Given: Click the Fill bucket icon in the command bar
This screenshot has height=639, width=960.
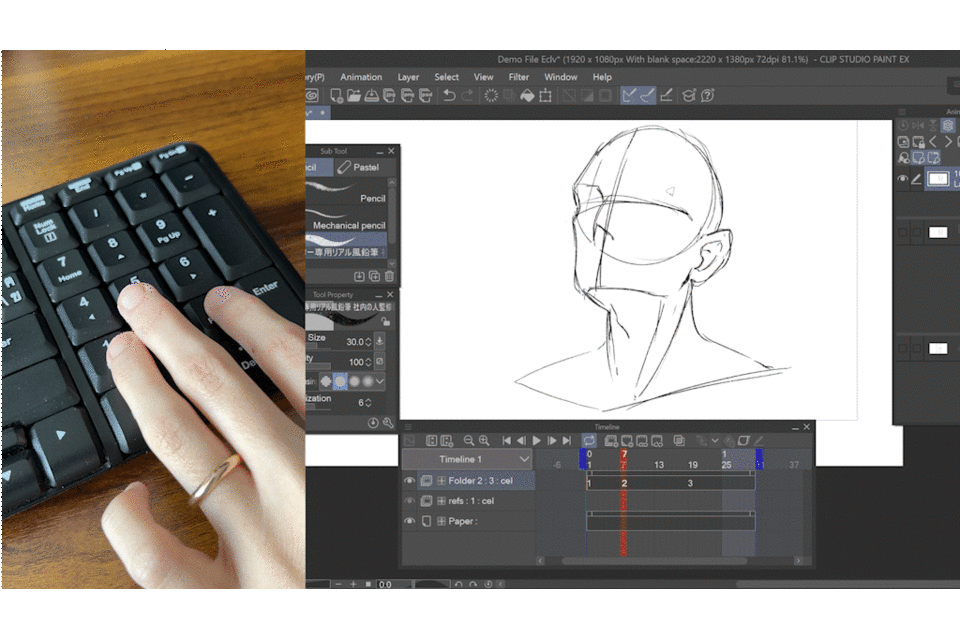Looking at the screenshot, I should (527, 95).
